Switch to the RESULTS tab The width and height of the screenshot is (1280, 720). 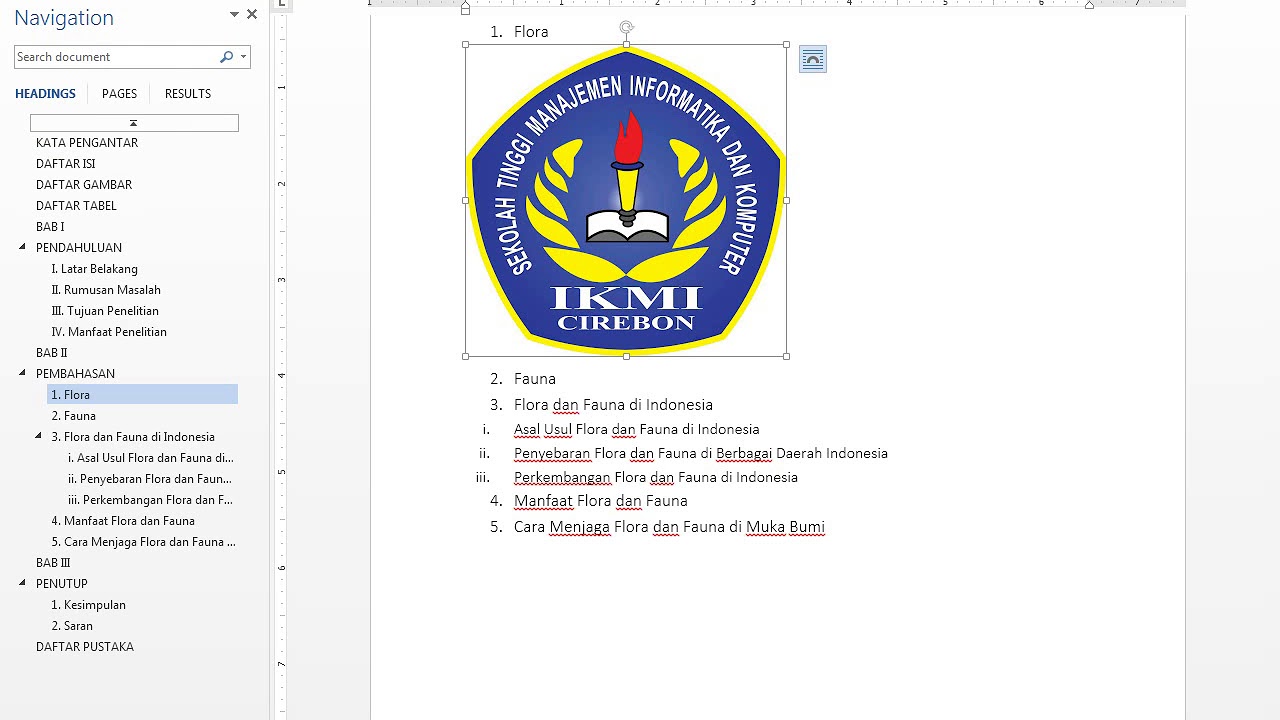[188, 94]
